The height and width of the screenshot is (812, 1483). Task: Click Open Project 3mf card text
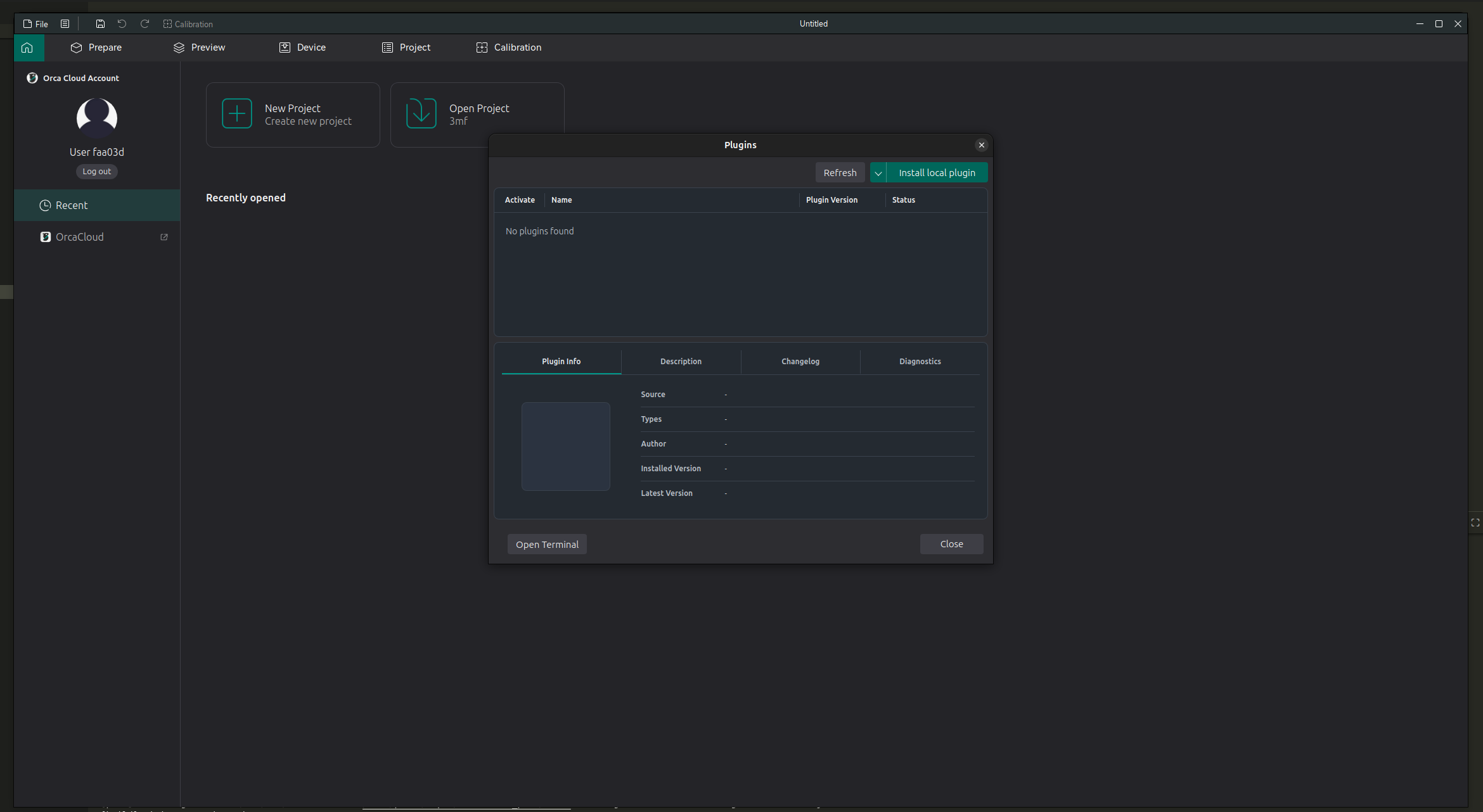pos(479,115)
